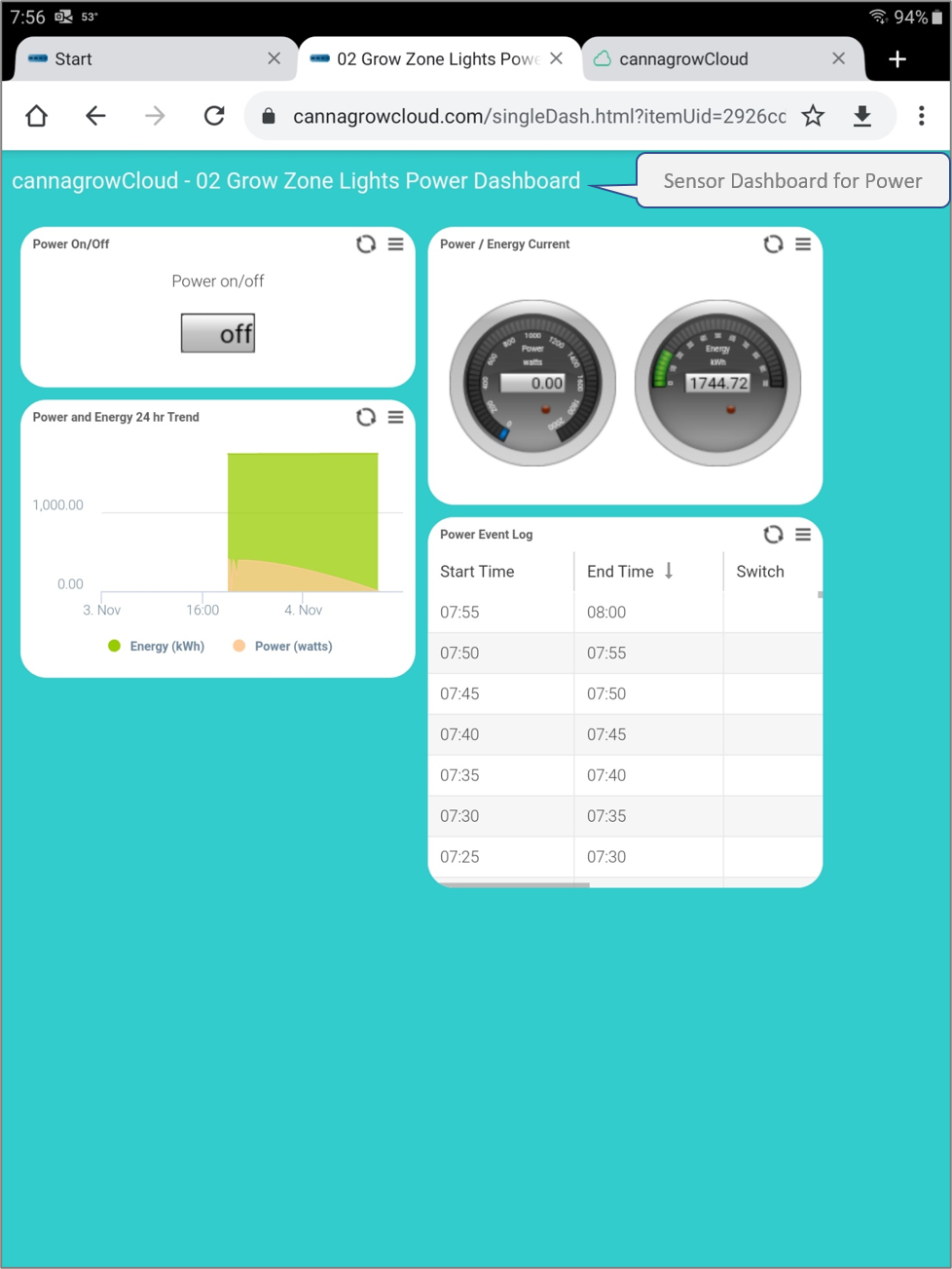This screenshot has height=1269, width=952.
Task: Refresh the 24 hr Trend chart
Action: pyautogui.click(x=366, y=417)
